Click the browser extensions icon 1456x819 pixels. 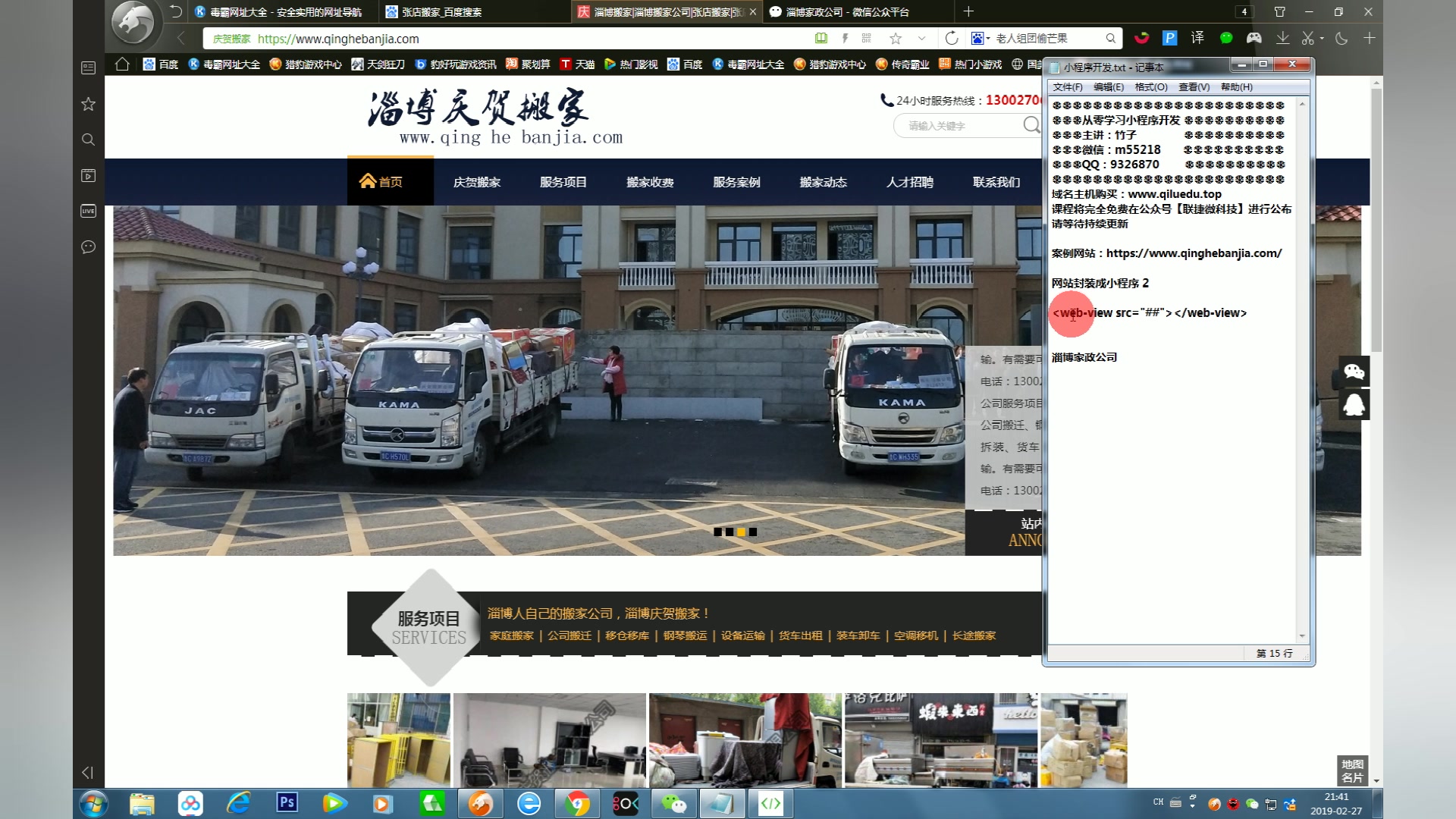tap(1371, 38)
